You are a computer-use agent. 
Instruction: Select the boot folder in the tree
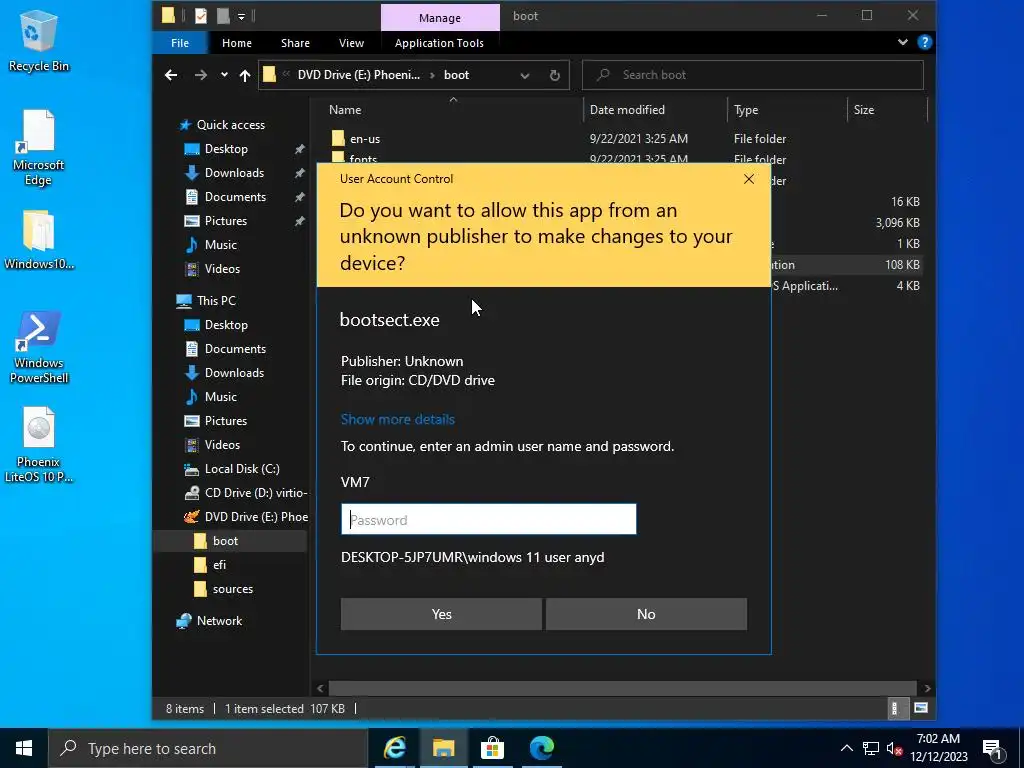[225, 541]
